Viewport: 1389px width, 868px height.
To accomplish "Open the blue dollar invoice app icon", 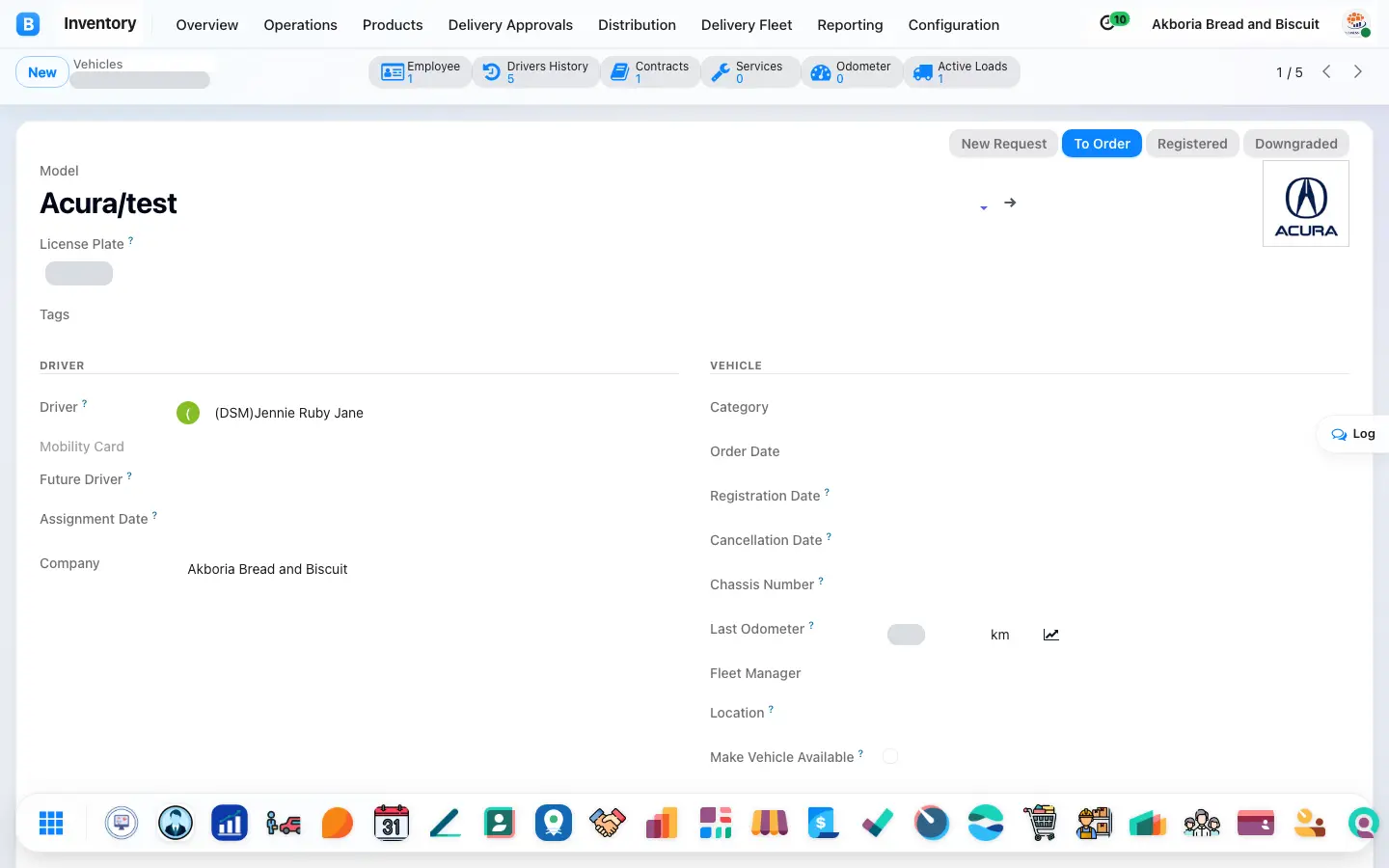I will pyautogui.click(x=823, y=823).
